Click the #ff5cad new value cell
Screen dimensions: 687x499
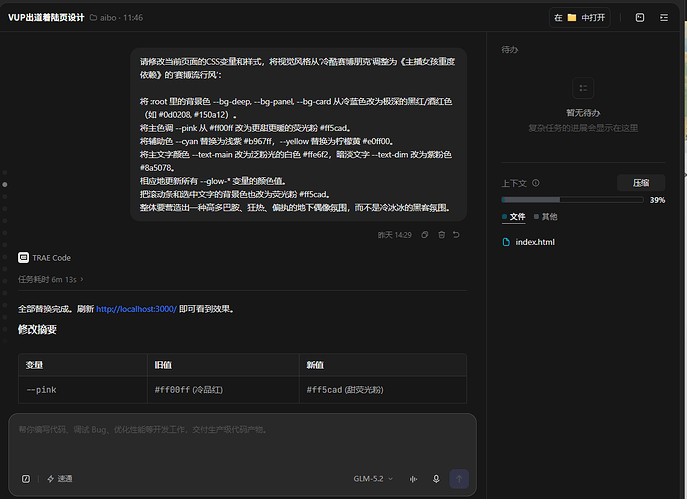tap(383, 389)
